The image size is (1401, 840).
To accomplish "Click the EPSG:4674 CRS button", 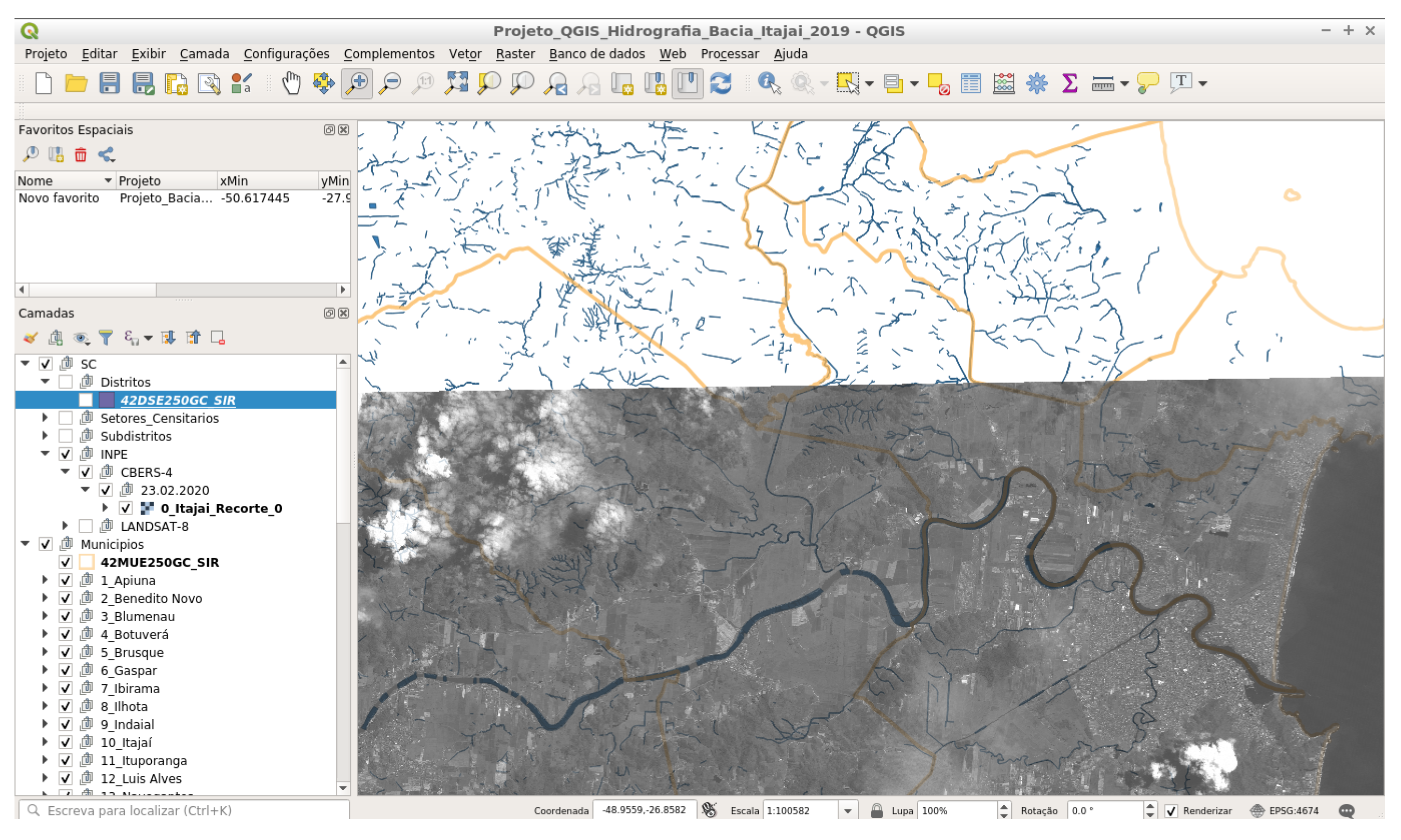I will point(1285,811).
